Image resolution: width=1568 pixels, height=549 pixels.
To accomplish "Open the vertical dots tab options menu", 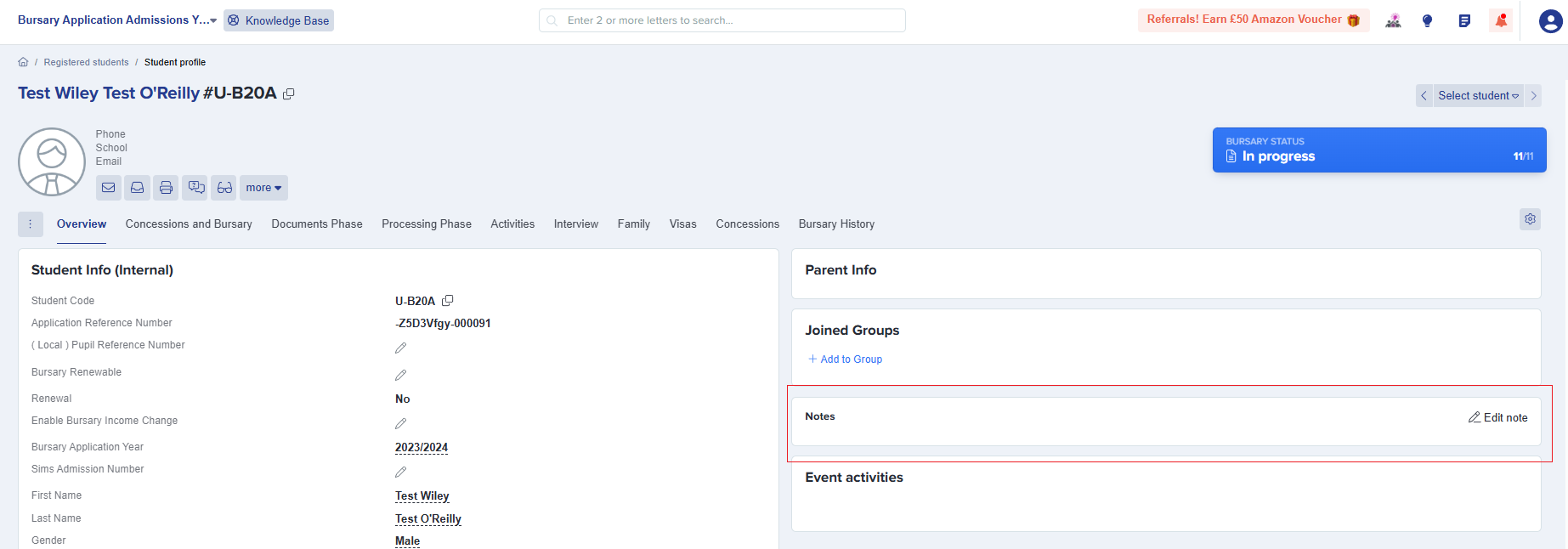I will click(x=30, y=224).
